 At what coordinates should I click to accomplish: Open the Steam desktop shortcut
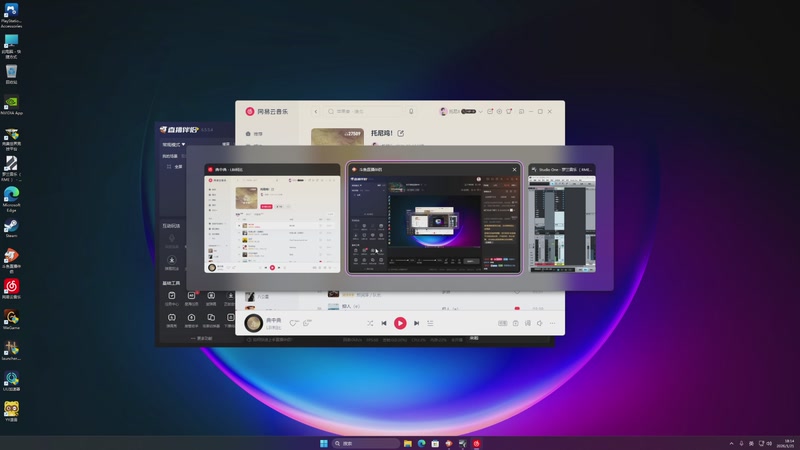pos(11,228)
